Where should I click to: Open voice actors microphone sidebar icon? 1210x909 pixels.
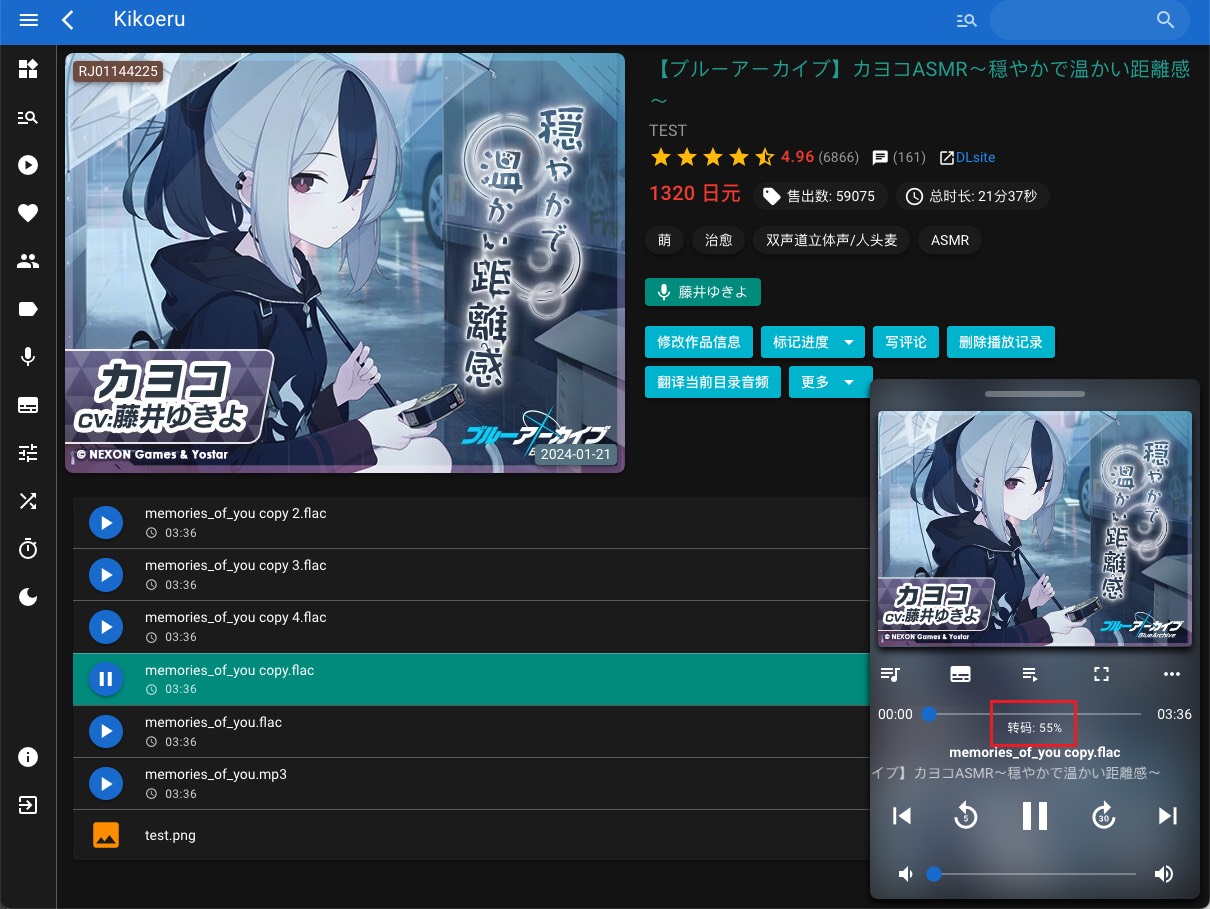coord(28,357)
